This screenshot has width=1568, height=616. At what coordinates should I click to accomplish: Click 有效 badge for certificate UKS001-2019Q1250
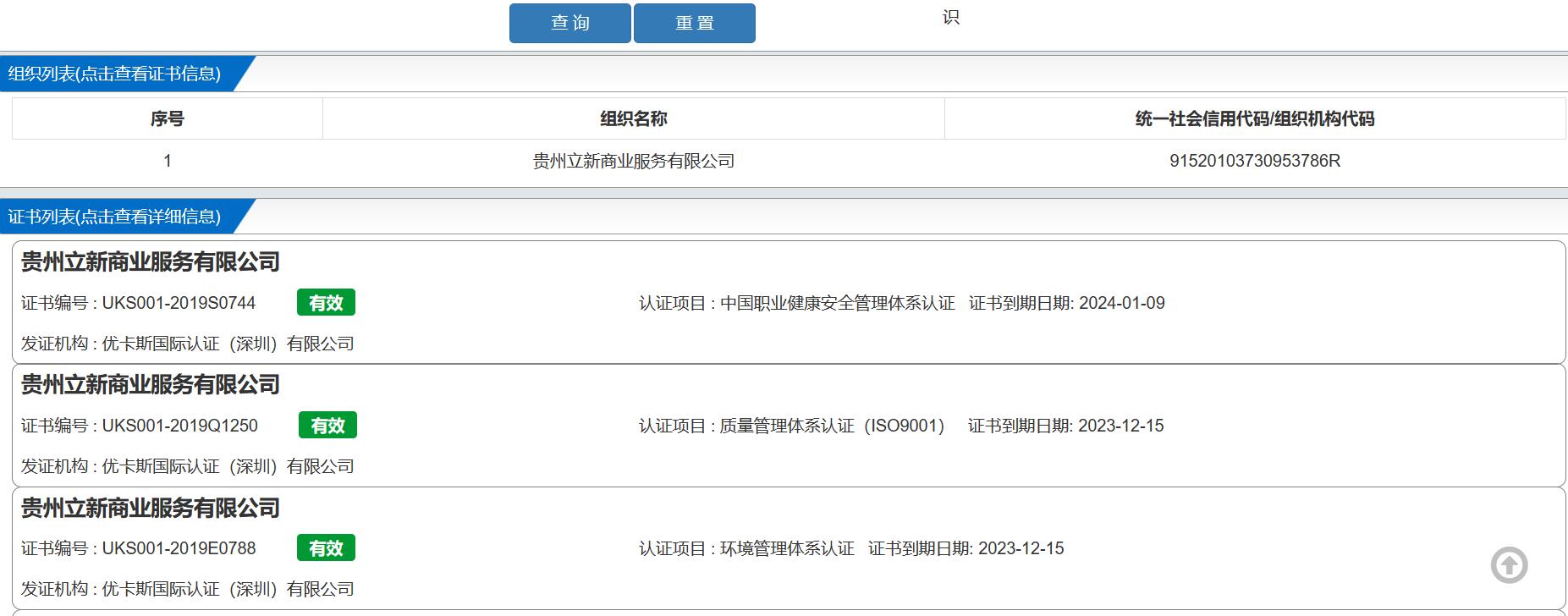[x=327, y=426]
